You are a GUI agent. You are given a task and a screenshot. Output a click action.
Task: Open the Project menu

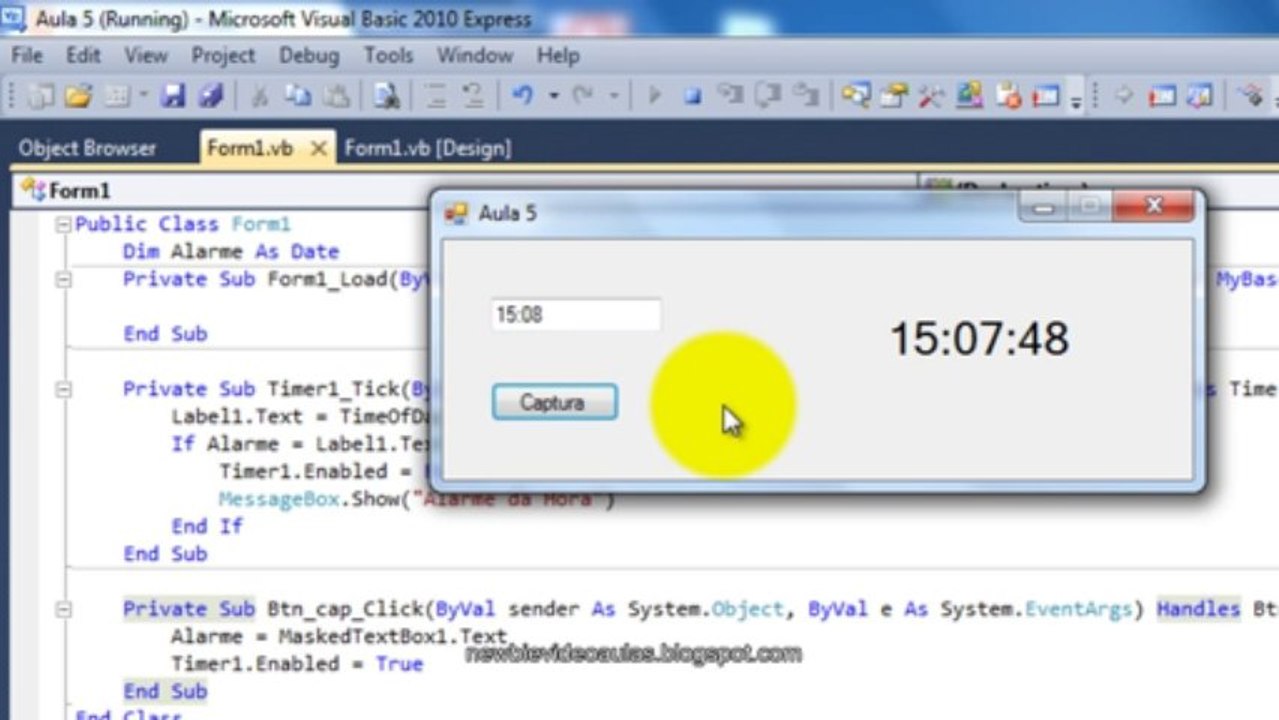(223, 55)
